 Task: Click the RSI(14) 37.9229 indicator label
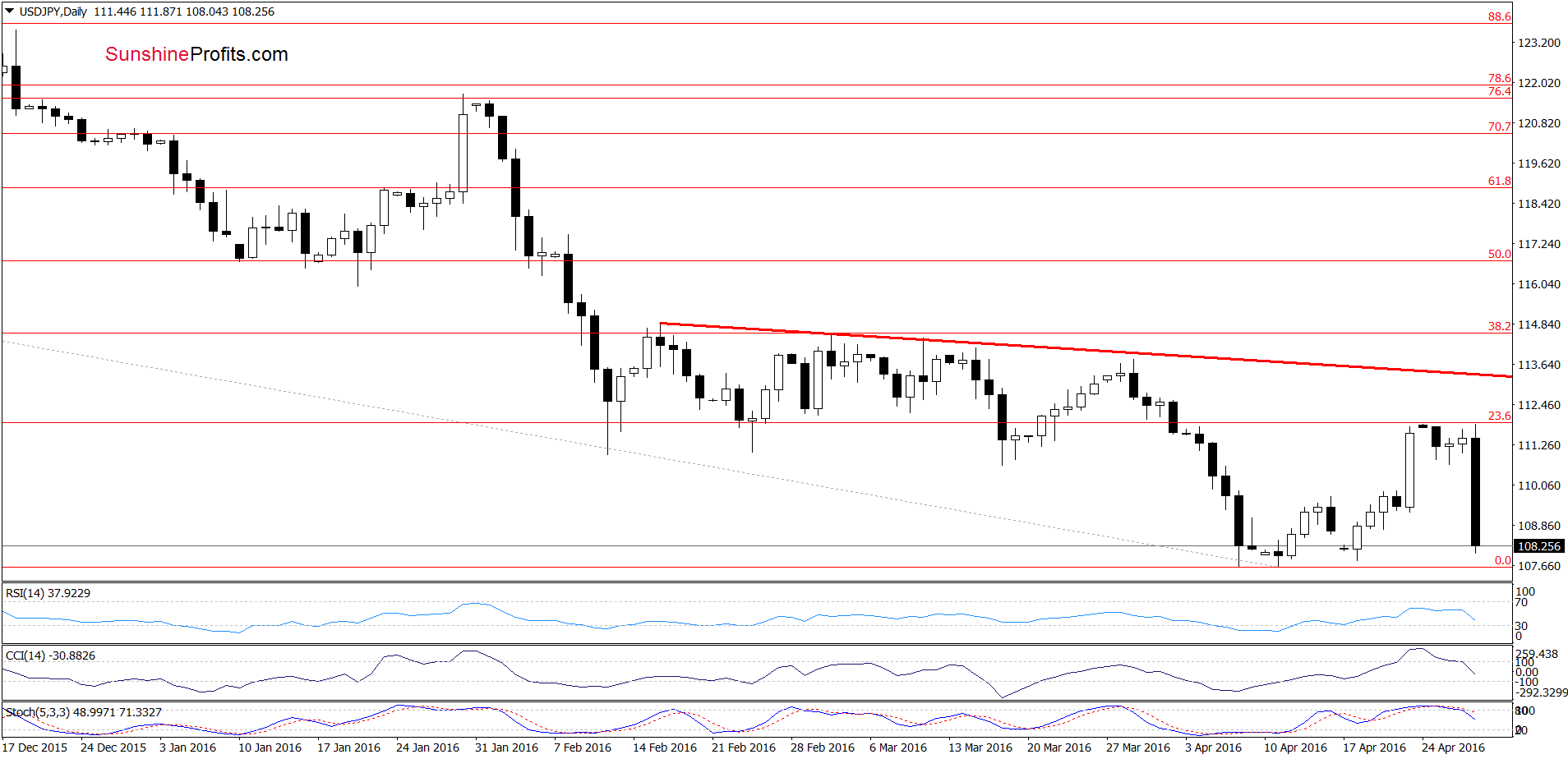click(48, 593)
